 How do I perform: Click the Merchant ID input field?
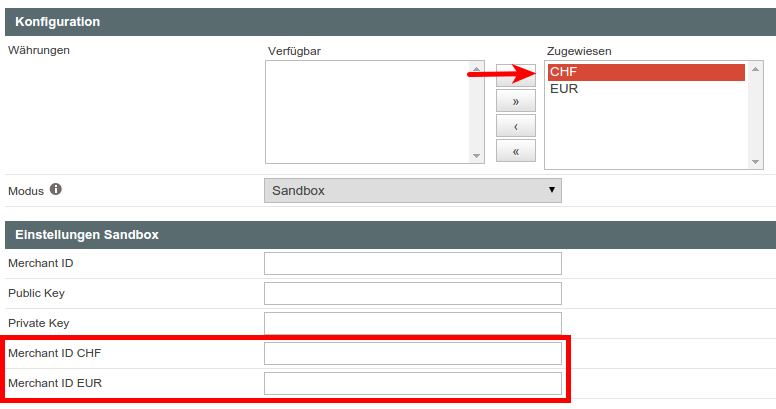412,263
